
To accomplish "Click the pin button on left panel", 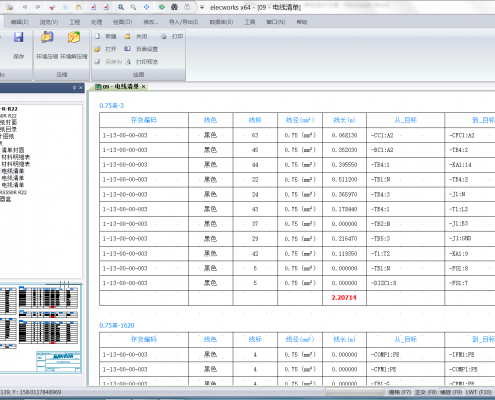I will click(74, 88).
